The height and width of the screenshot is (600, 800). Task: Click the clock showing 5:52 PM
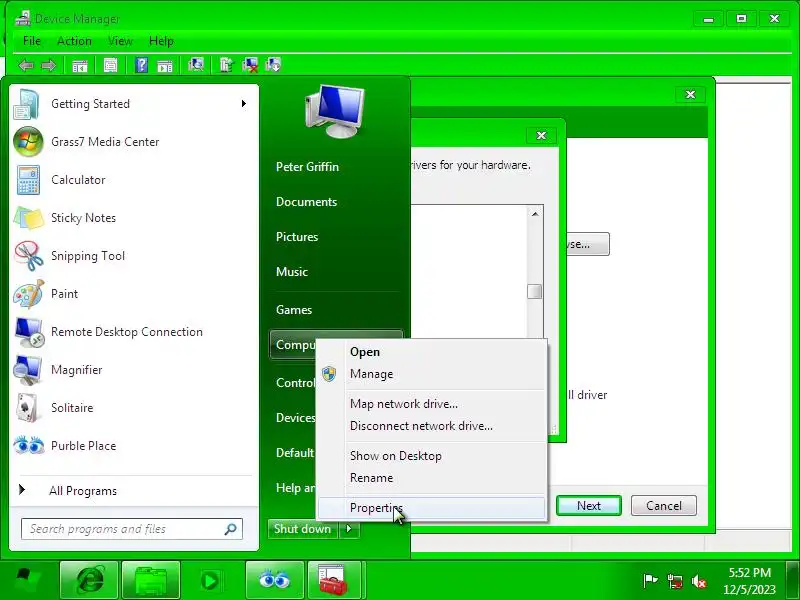(749, 581)
